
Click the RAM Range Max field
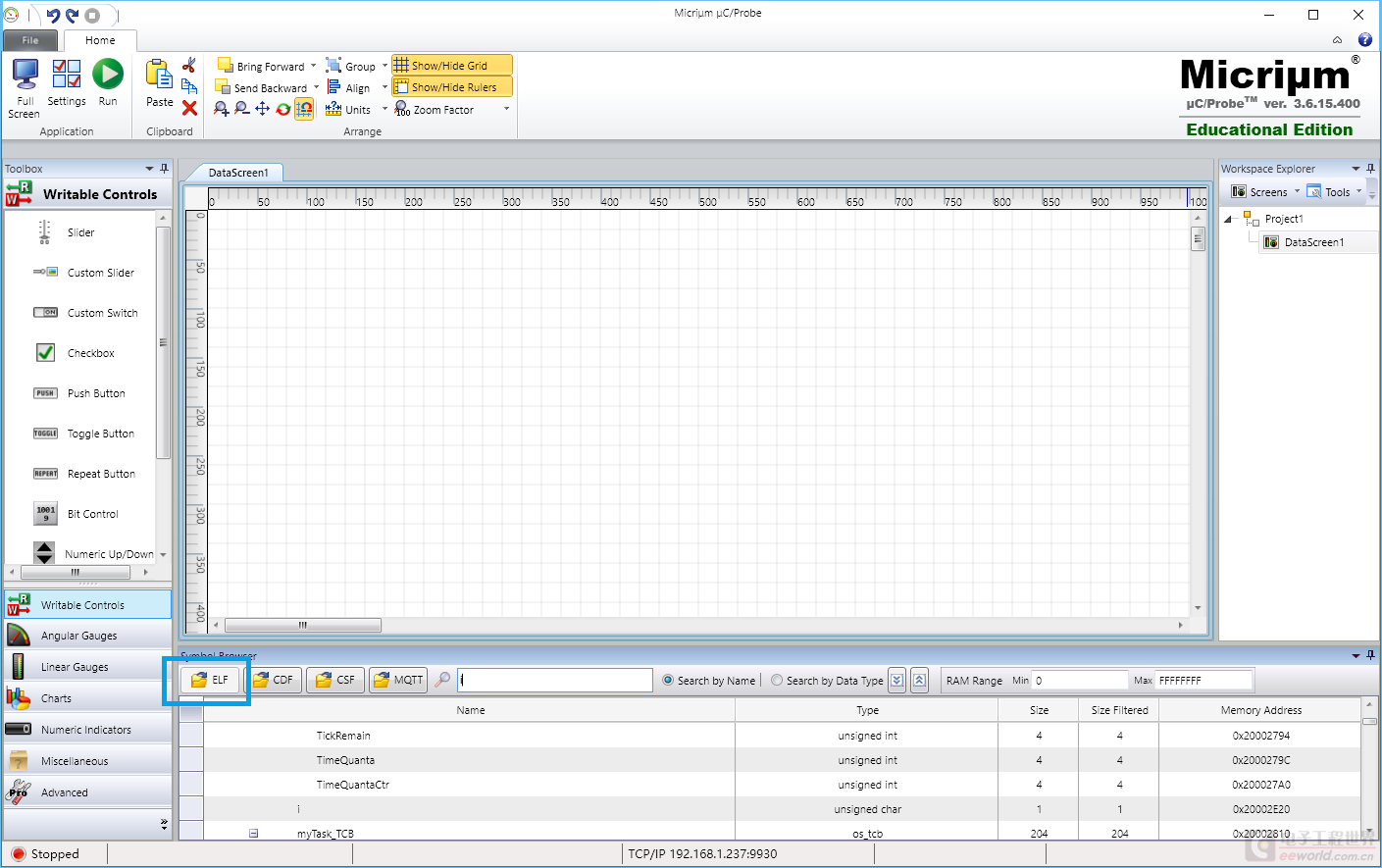point(1204,681)
